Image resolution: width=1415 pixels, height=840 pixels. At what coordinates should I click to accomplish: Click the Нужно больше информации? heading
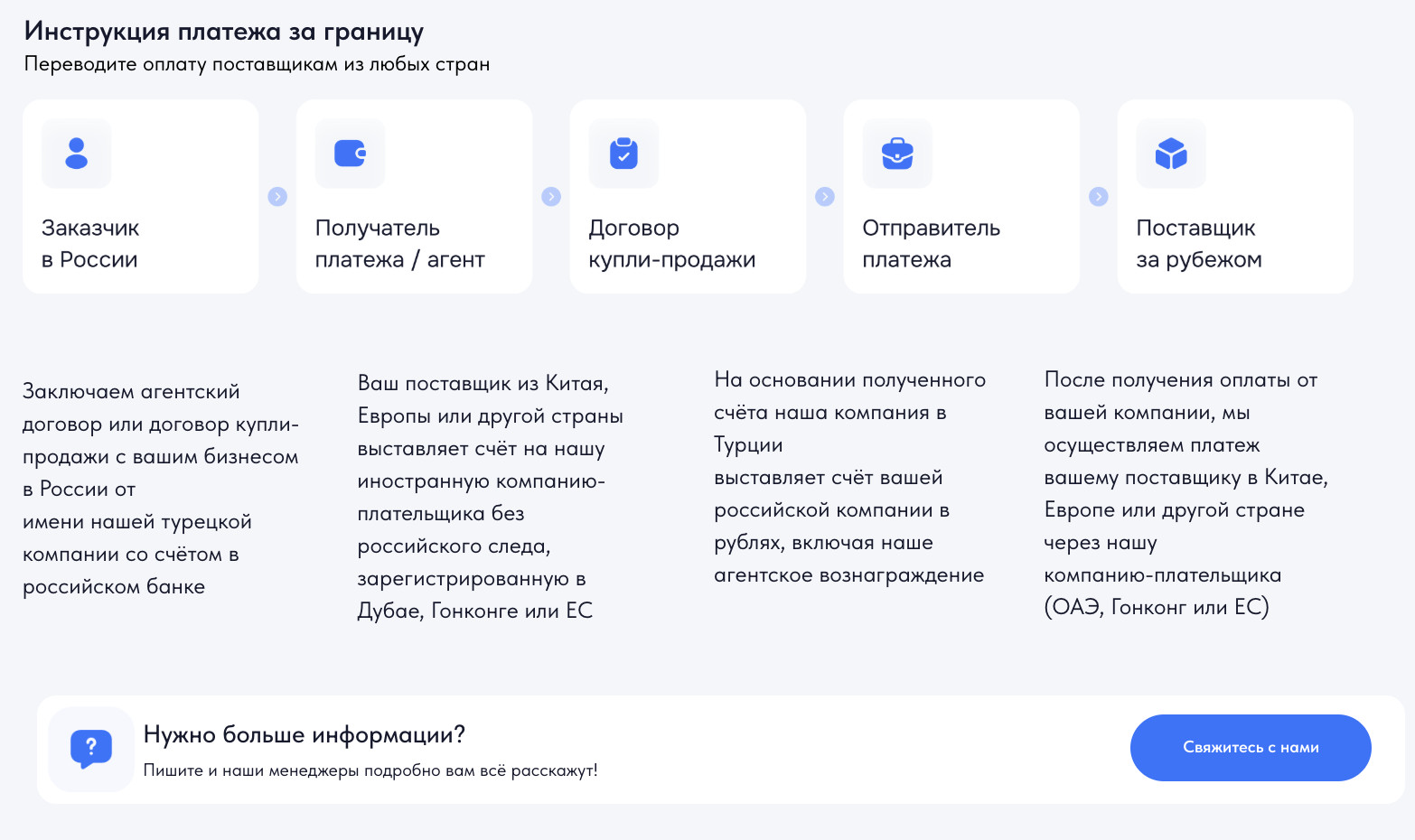(305, 734)
